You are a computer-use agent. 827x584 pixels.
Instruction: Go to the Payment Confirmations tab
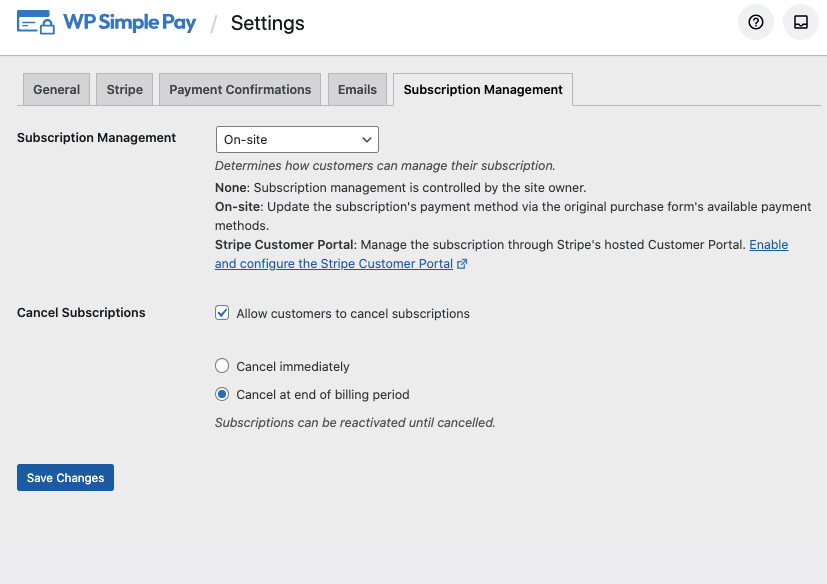pos(240,89)
